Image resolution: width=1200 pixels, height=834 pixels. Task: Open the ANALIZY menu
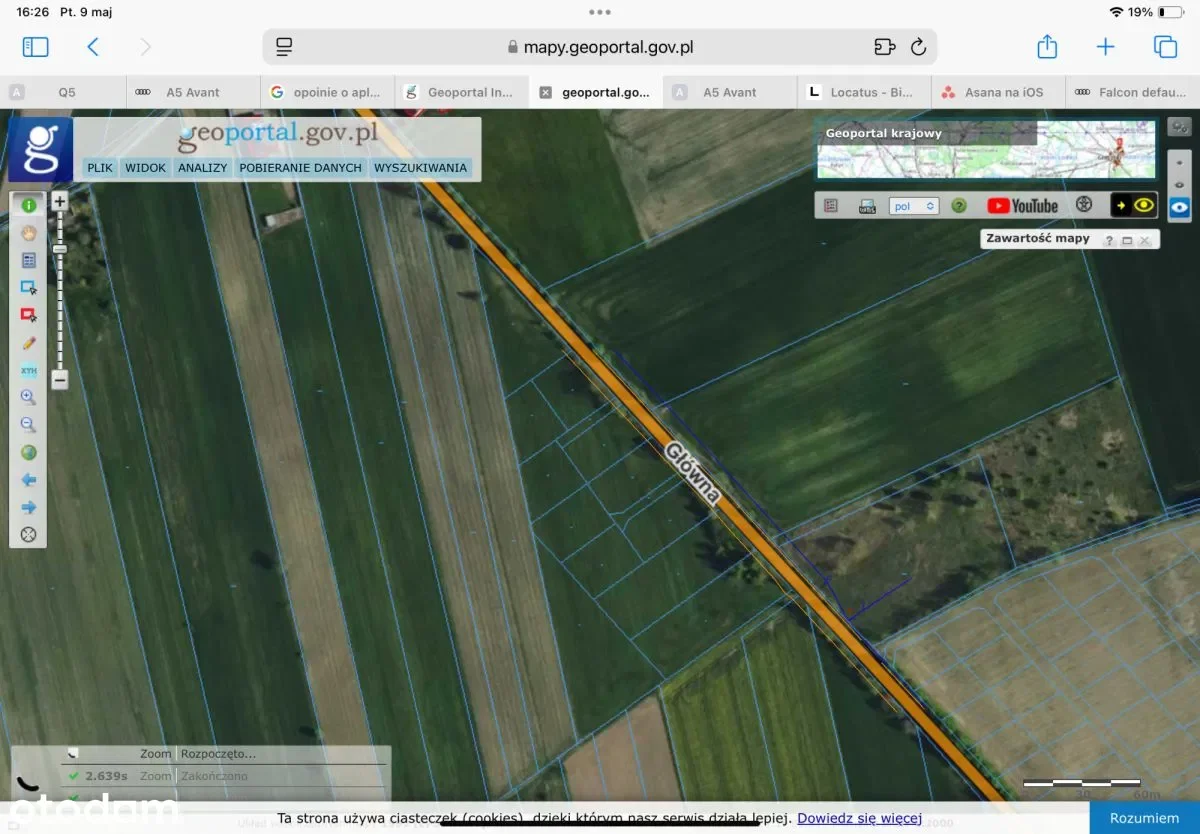coord(203,168)
